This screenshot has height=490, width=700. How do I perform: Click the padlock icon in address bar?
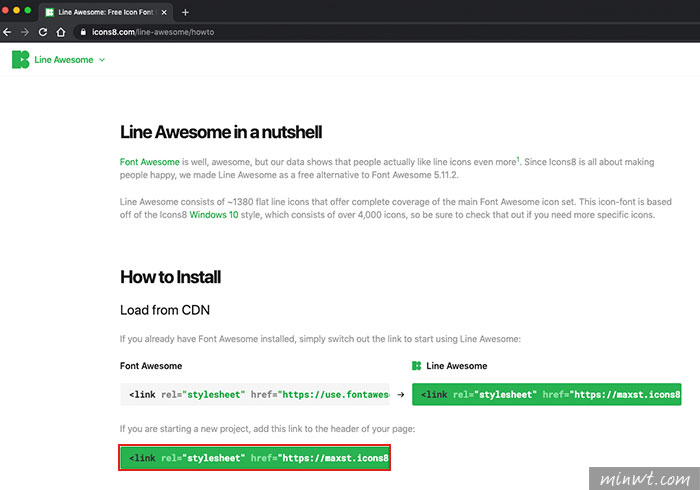[x=83, y=32]
